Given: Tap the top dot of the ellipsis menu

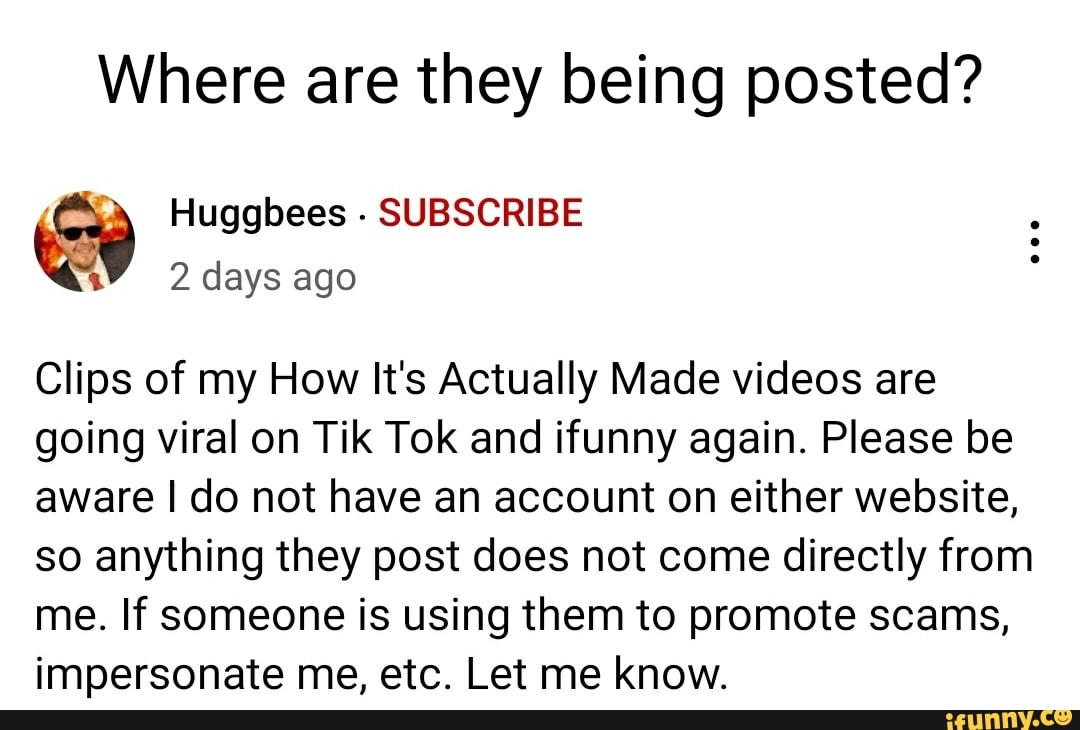Looking at the screenshot, I should (1033, 224).
